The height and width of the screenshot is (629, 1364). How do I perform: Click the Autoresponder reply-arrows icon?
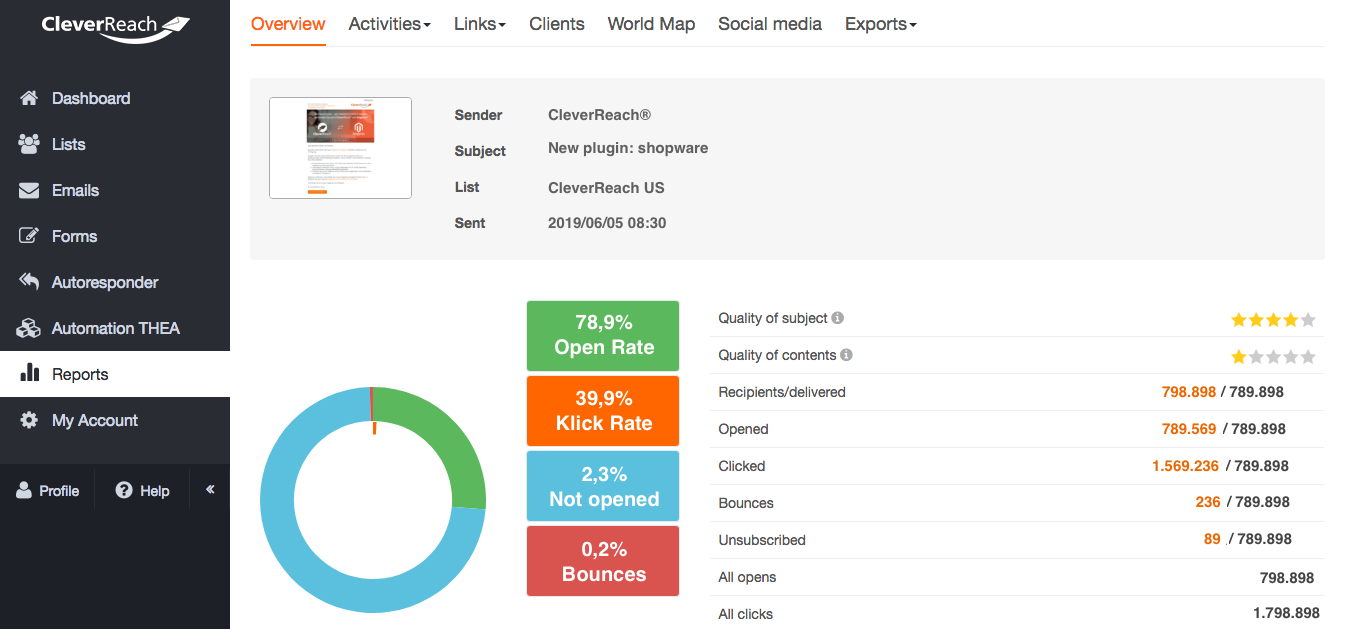coord(29,282)
